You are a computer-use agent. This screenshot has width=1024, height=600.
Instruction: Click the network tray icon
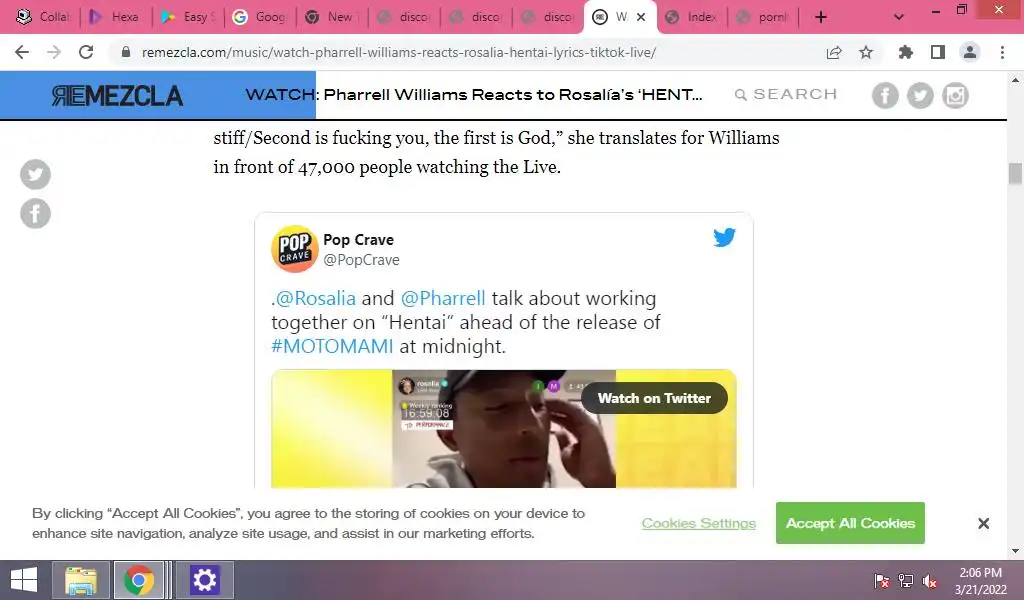(906, 580)
